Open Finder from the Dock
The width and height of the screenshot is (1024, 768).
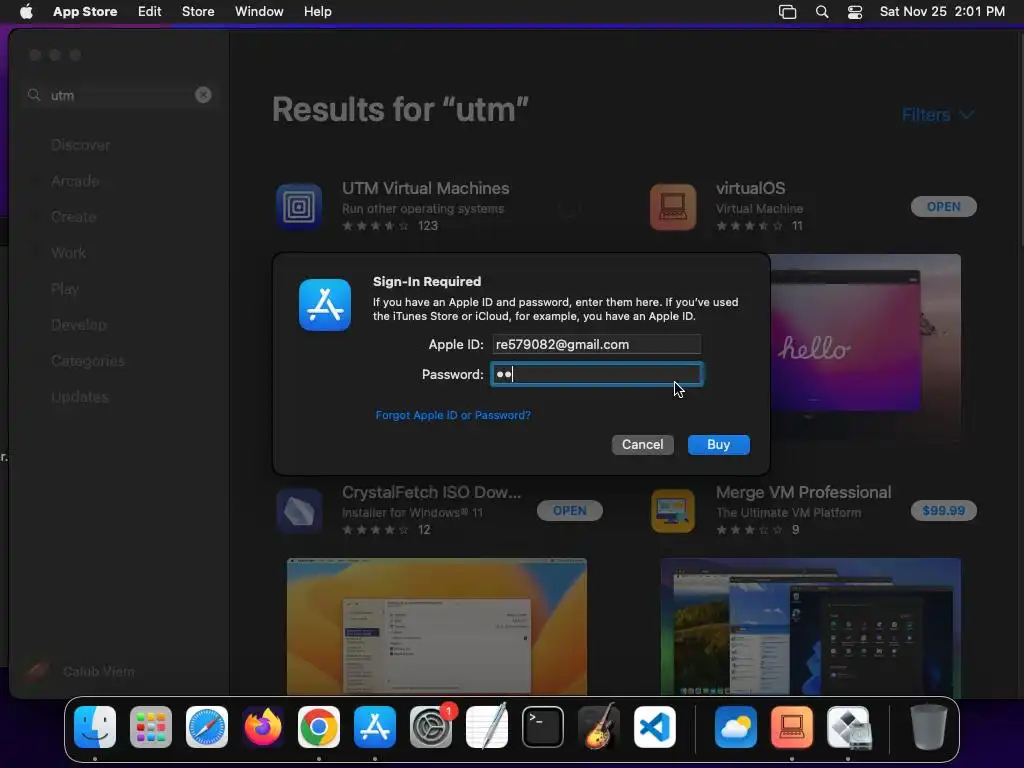point(95,727)
